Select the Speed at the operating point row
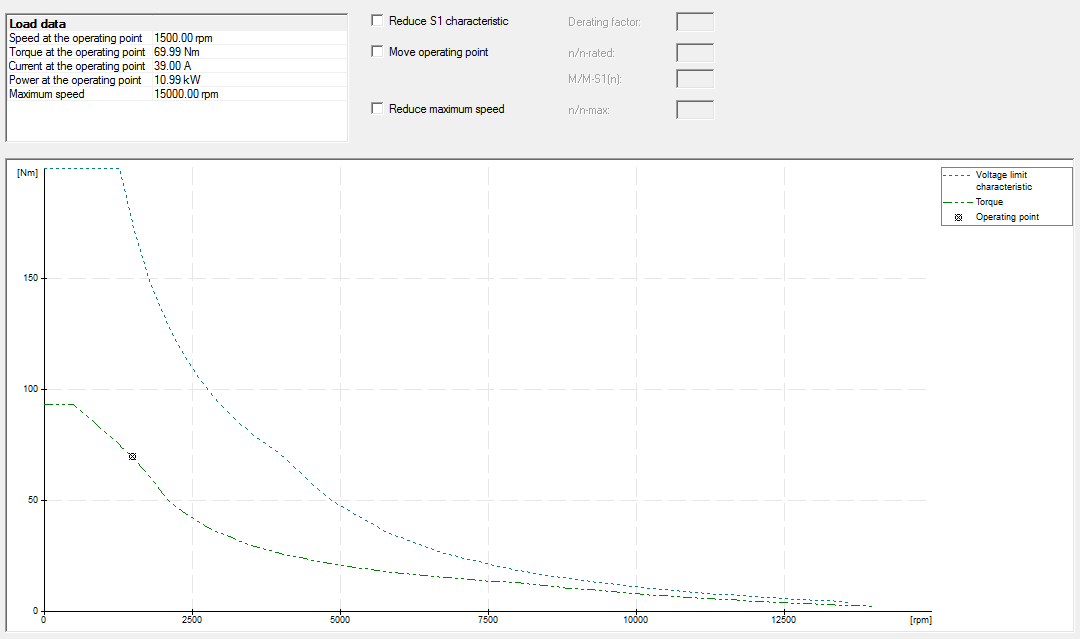Screen dimensions: 1080x639 (110, 38)
